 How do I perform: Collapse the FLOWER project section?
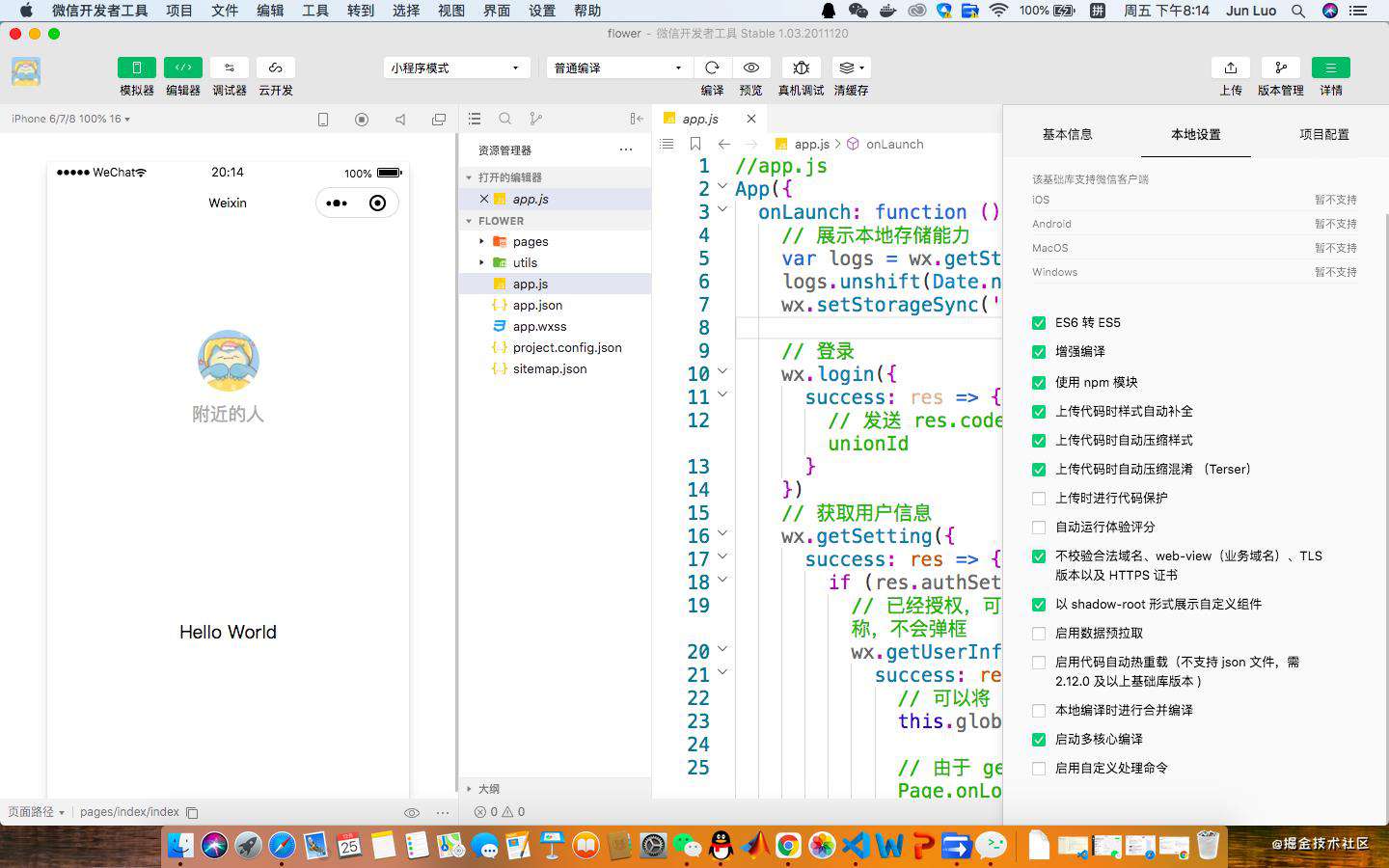tap(469, 221)
